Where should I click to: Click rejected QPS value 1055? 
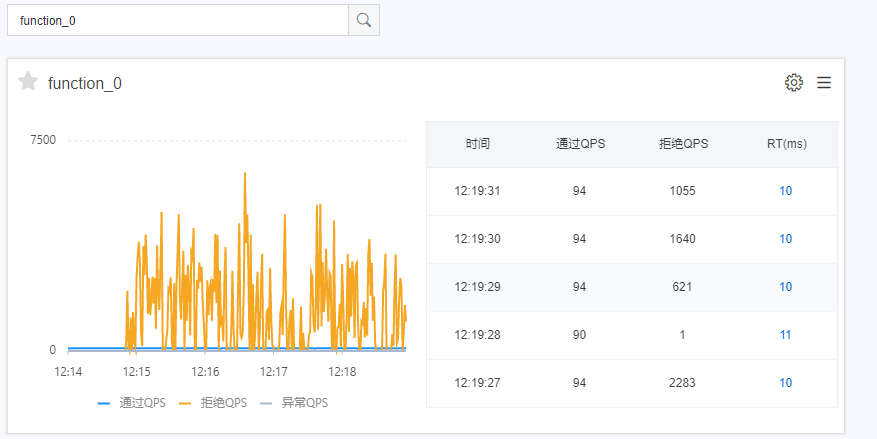(x=682, y=191)
